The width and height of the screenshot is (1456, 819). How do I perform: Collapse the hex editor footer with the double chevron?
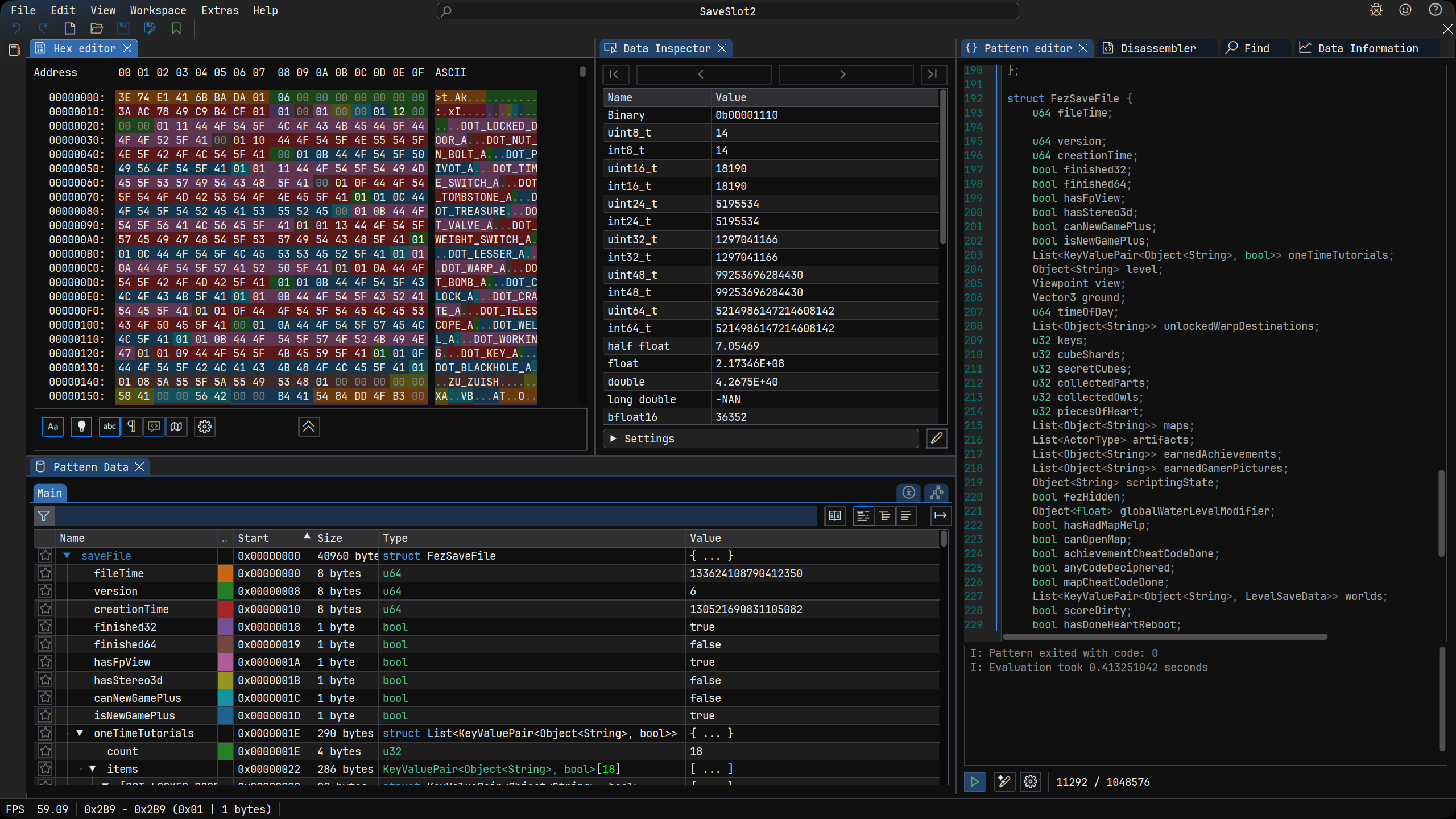(309, 427)
